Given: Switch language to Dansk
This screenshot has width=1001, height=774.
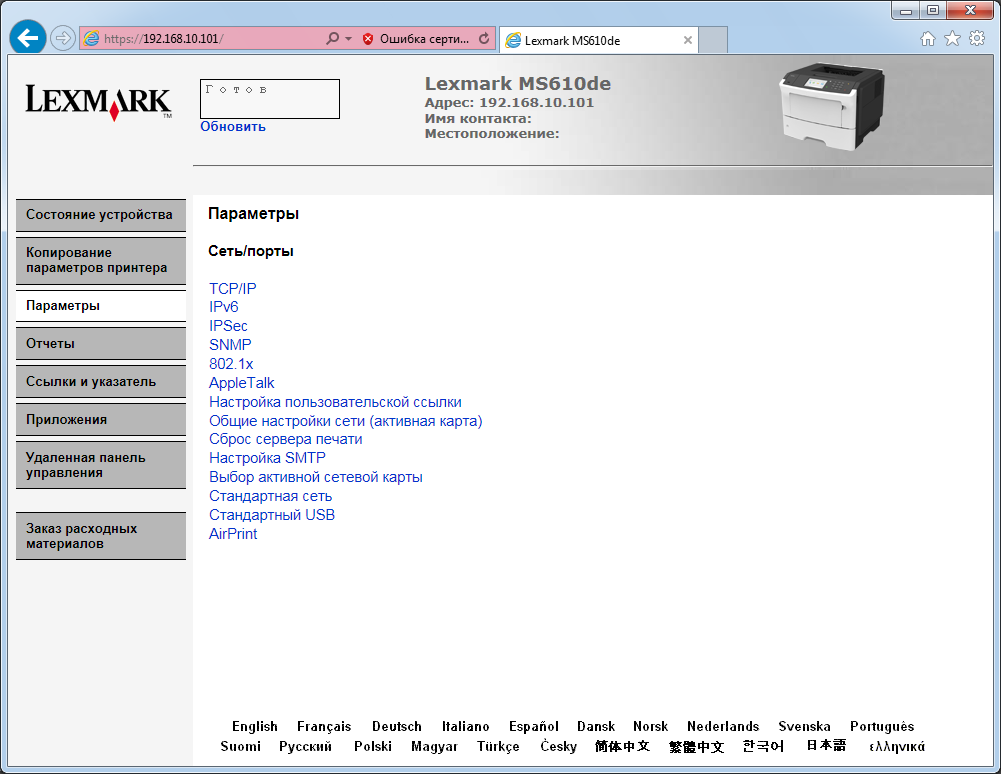Looking at the screenshot, I should pyautogui.click(x=596, y=727).
